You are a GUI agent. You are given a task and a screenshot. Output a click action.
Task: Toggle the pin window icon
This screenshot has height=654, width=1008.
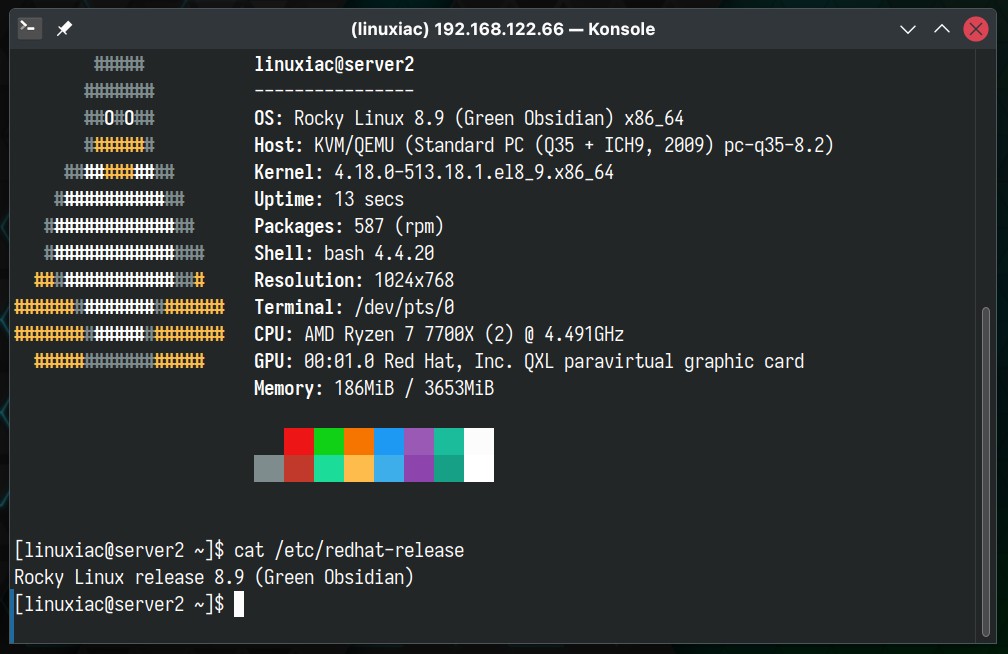[64, 29]
